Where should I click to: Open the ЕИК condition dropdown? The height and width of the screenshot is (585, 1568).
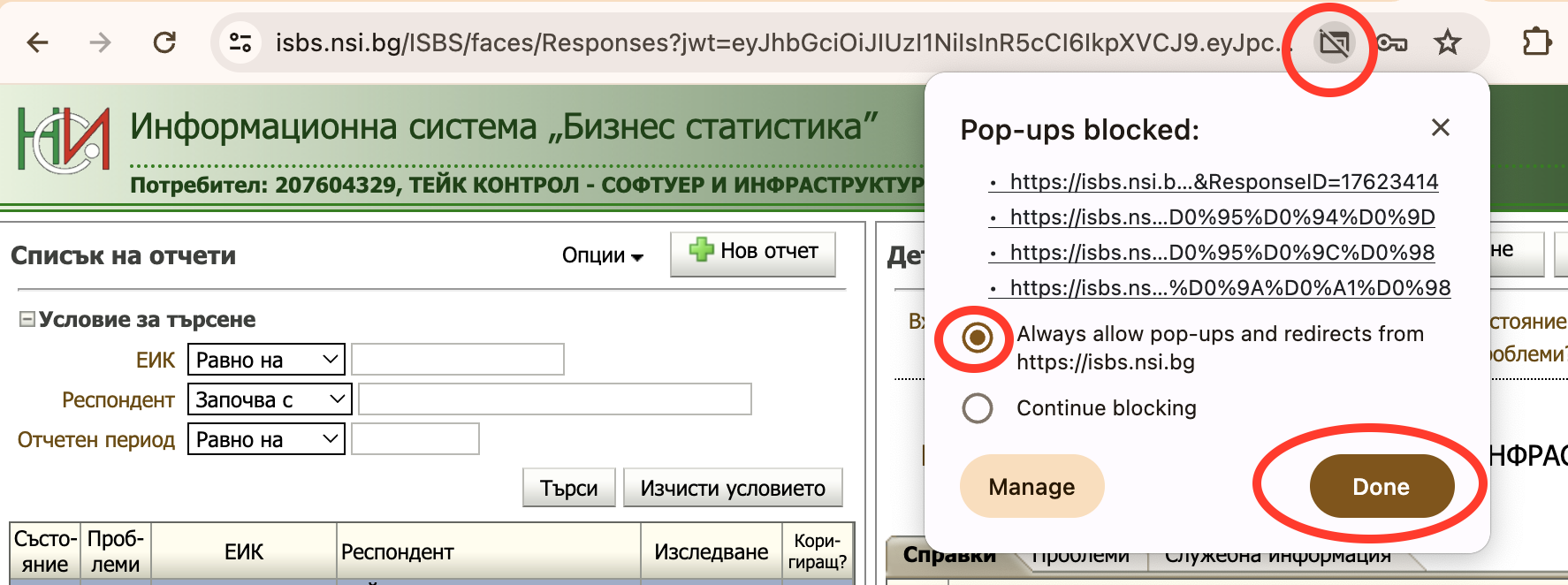[266, 360]
